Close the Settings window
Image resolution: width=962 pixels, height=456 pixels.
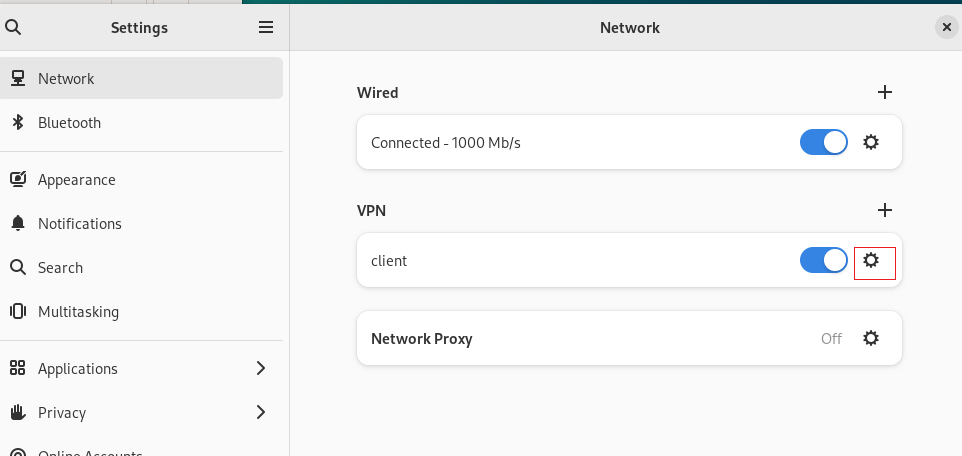tap(947, 27)
